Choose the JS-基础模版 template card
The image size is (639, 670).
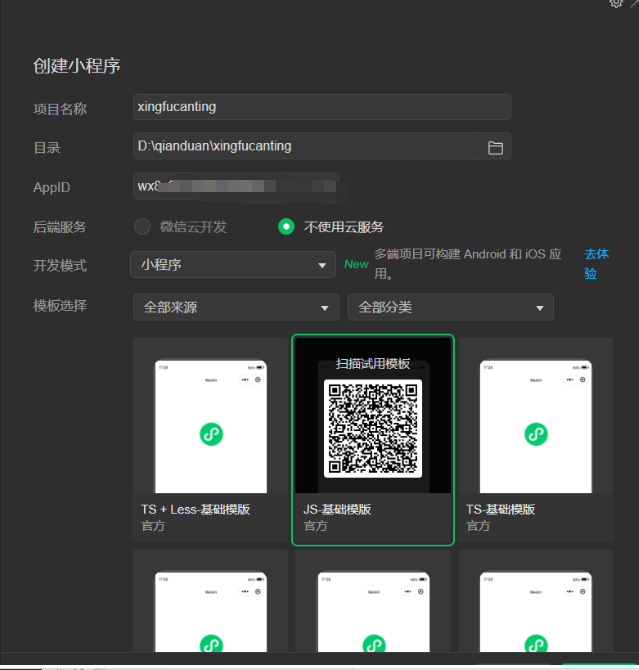click(x=373, y=440)
